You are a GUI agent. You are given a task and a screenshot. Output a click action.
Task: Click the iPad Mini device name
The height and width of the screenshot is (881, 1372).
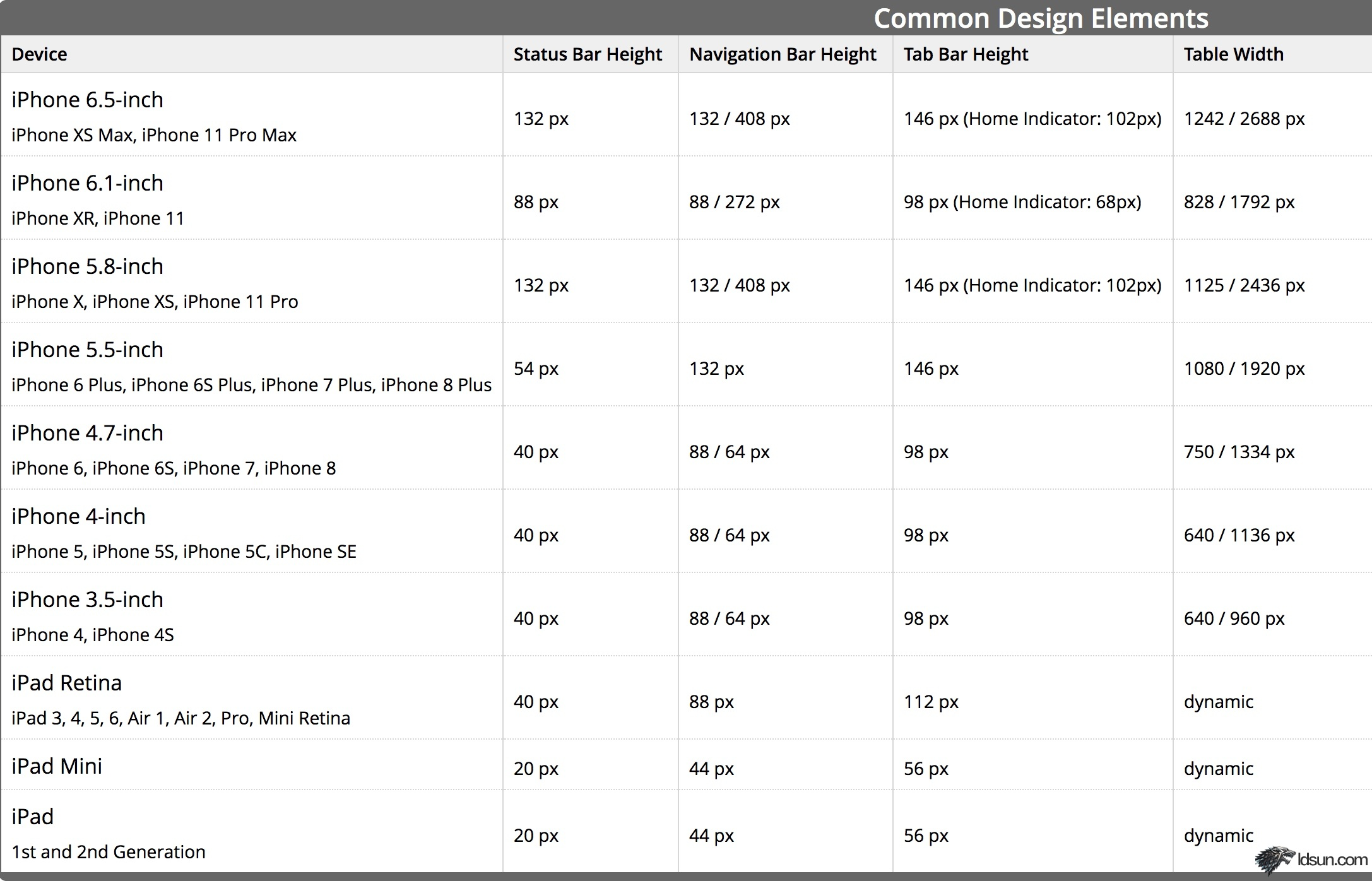coord(57,766)
